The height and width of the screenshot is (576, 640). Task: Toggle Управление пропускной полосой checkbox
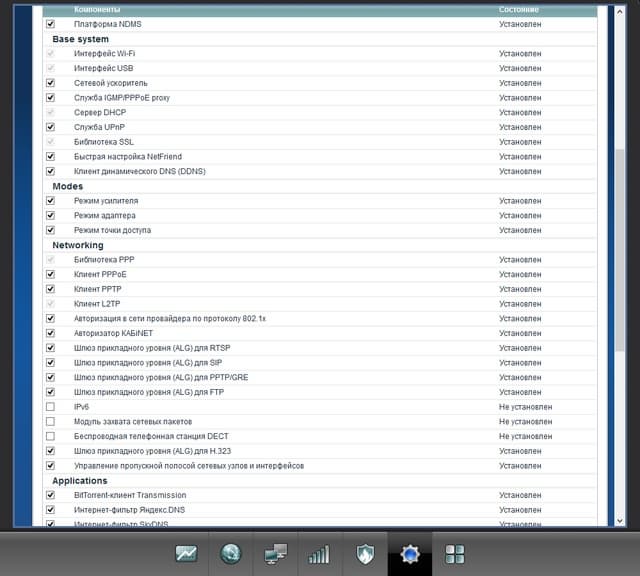click(50, 465)
